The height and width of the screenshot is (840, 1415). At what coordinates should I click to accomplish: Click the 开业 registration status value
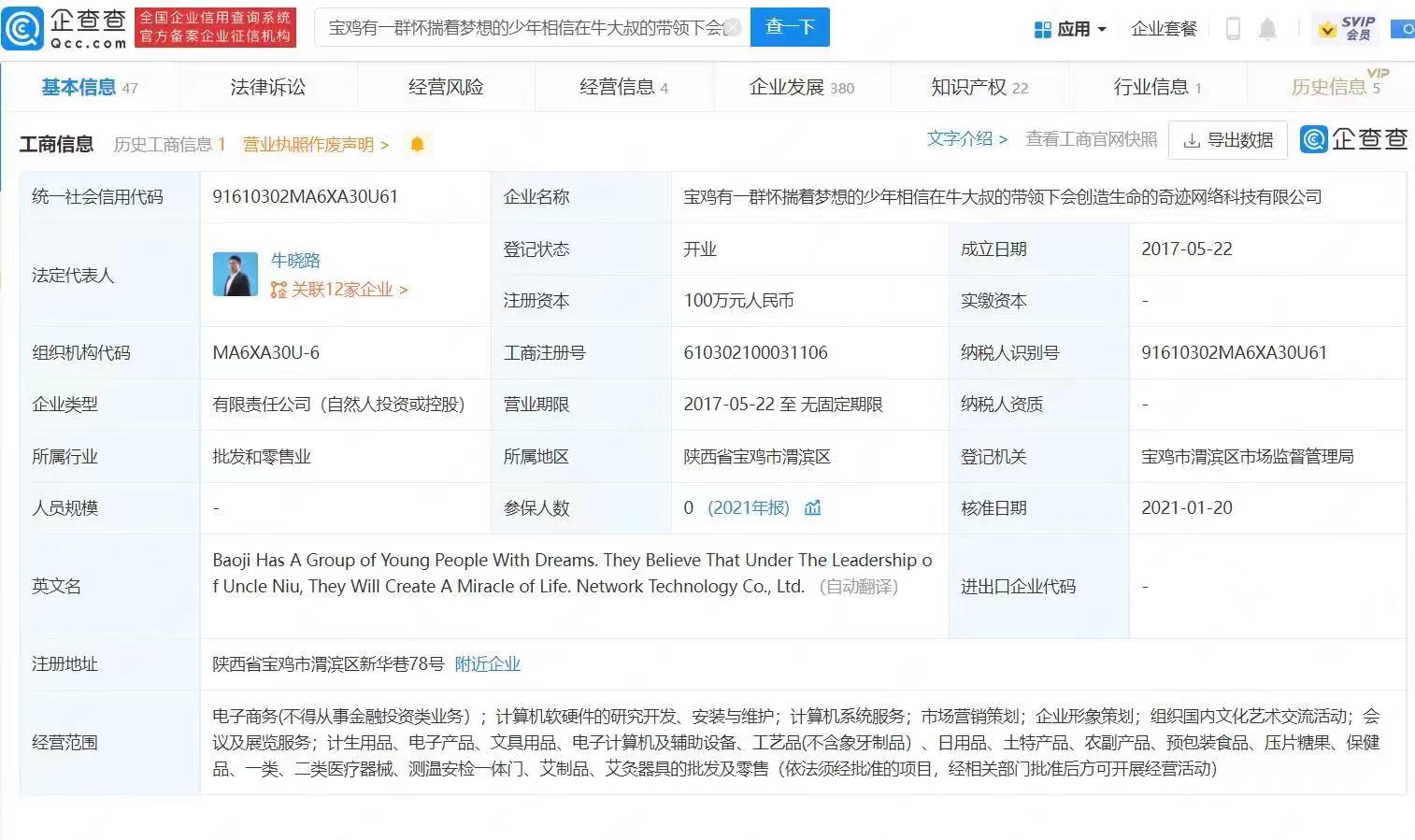pyautogui.click(x=700, y=249)
